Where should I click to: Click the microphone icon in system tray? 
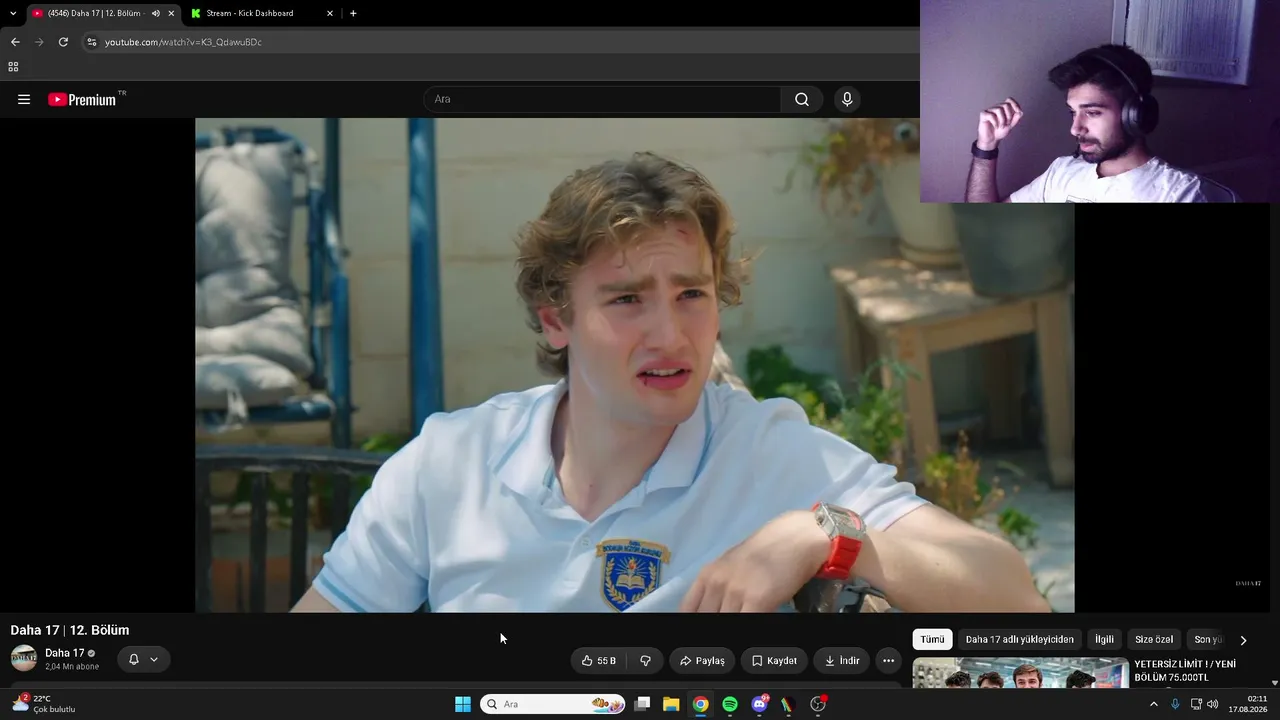tap(1175, 704)
